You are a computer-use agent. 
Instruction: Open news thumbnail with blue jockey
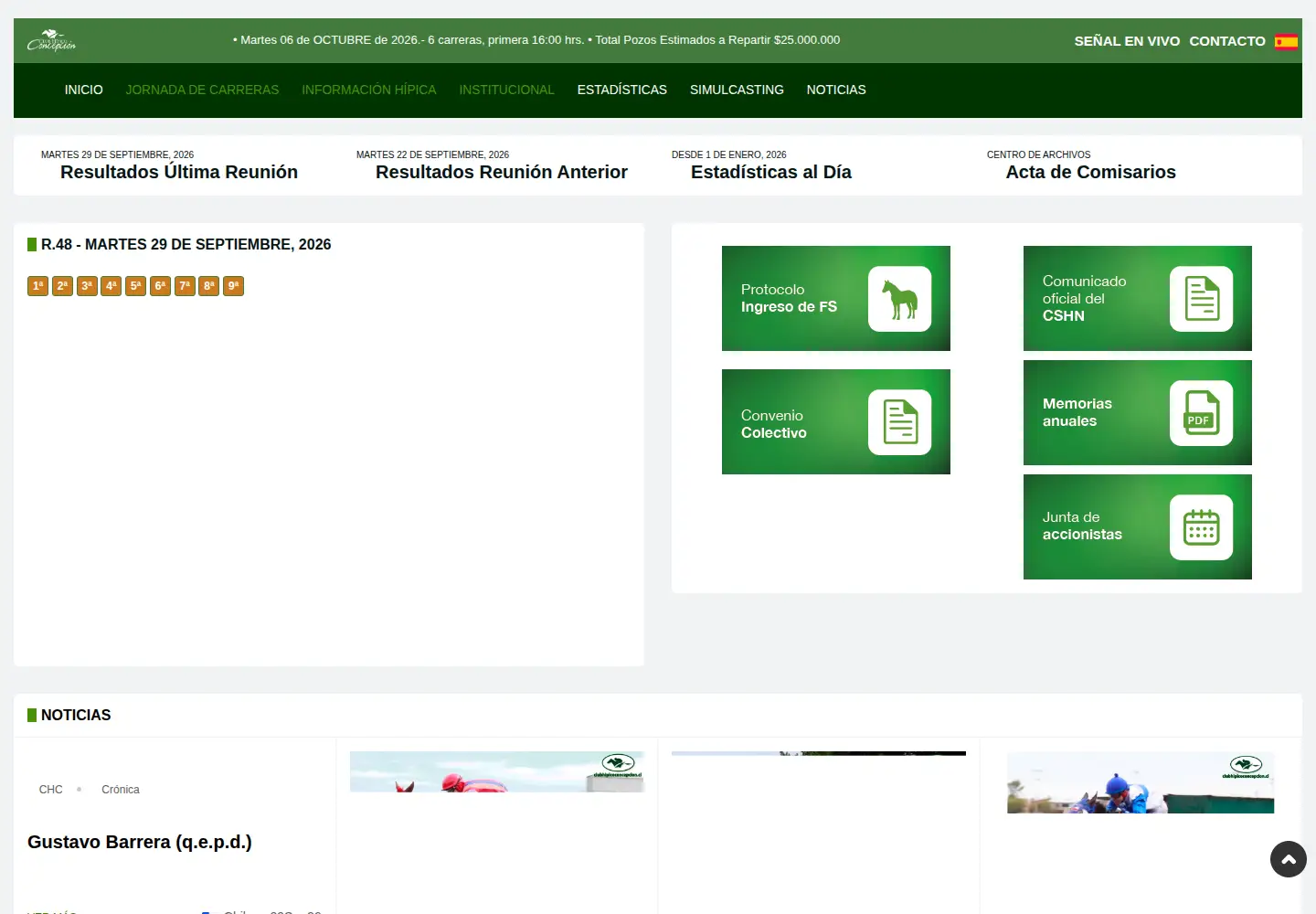(1141, 782)
